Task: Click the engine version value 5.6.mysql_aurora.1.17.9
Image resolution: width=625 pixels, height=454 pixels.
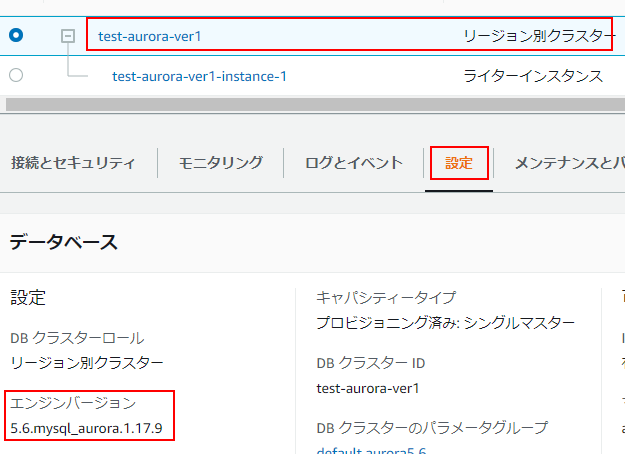Action: coord(86,429)
